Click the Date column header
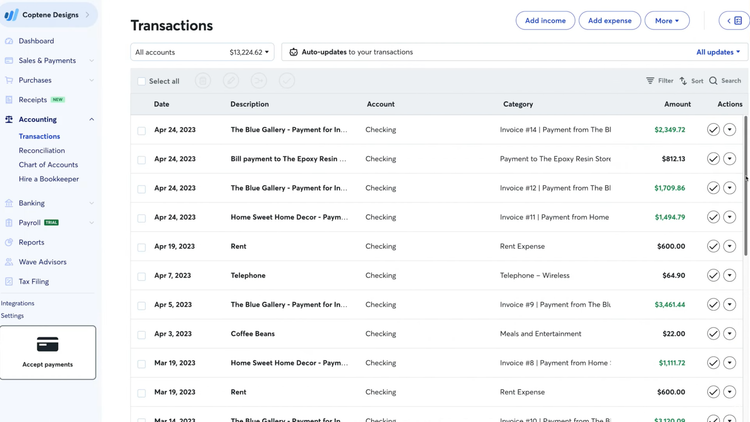 (x=162, y=104)
